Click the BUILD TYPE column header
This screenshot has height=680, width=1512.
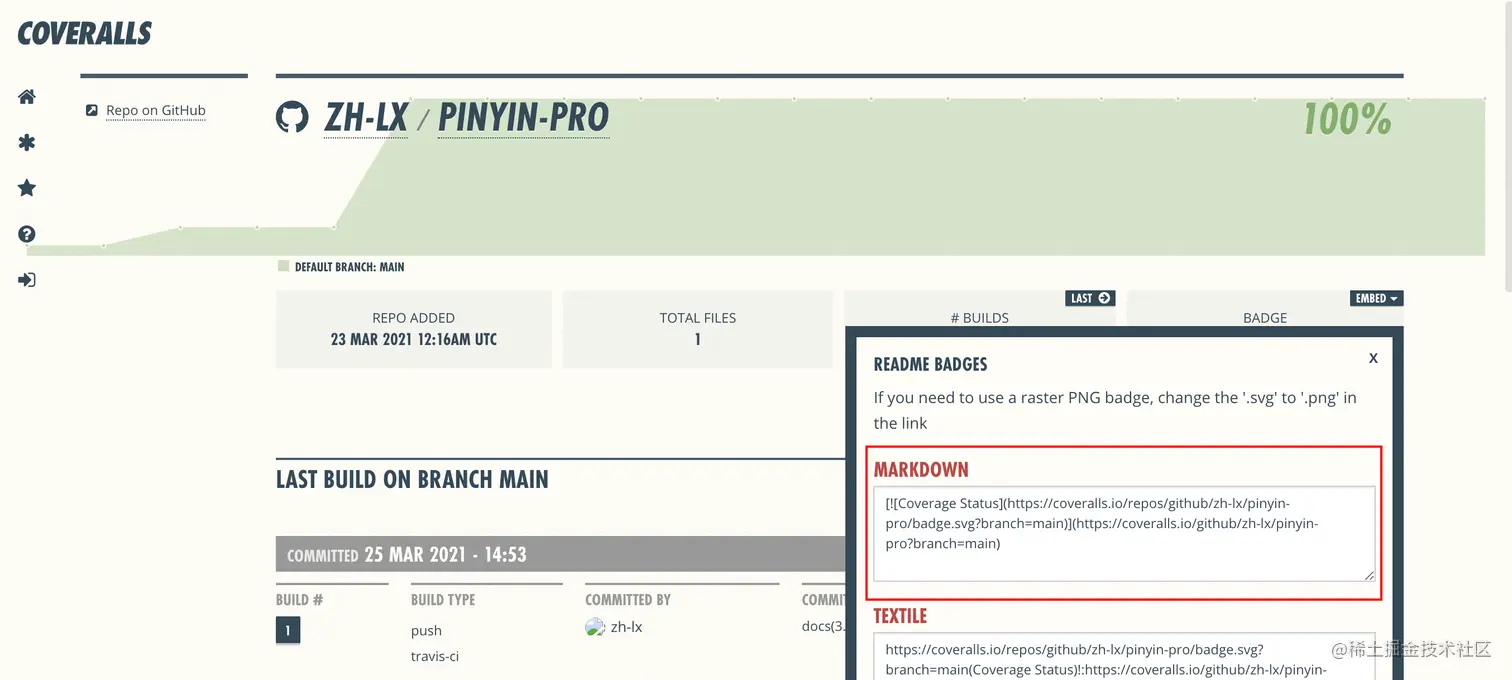[x=443, y=600]
